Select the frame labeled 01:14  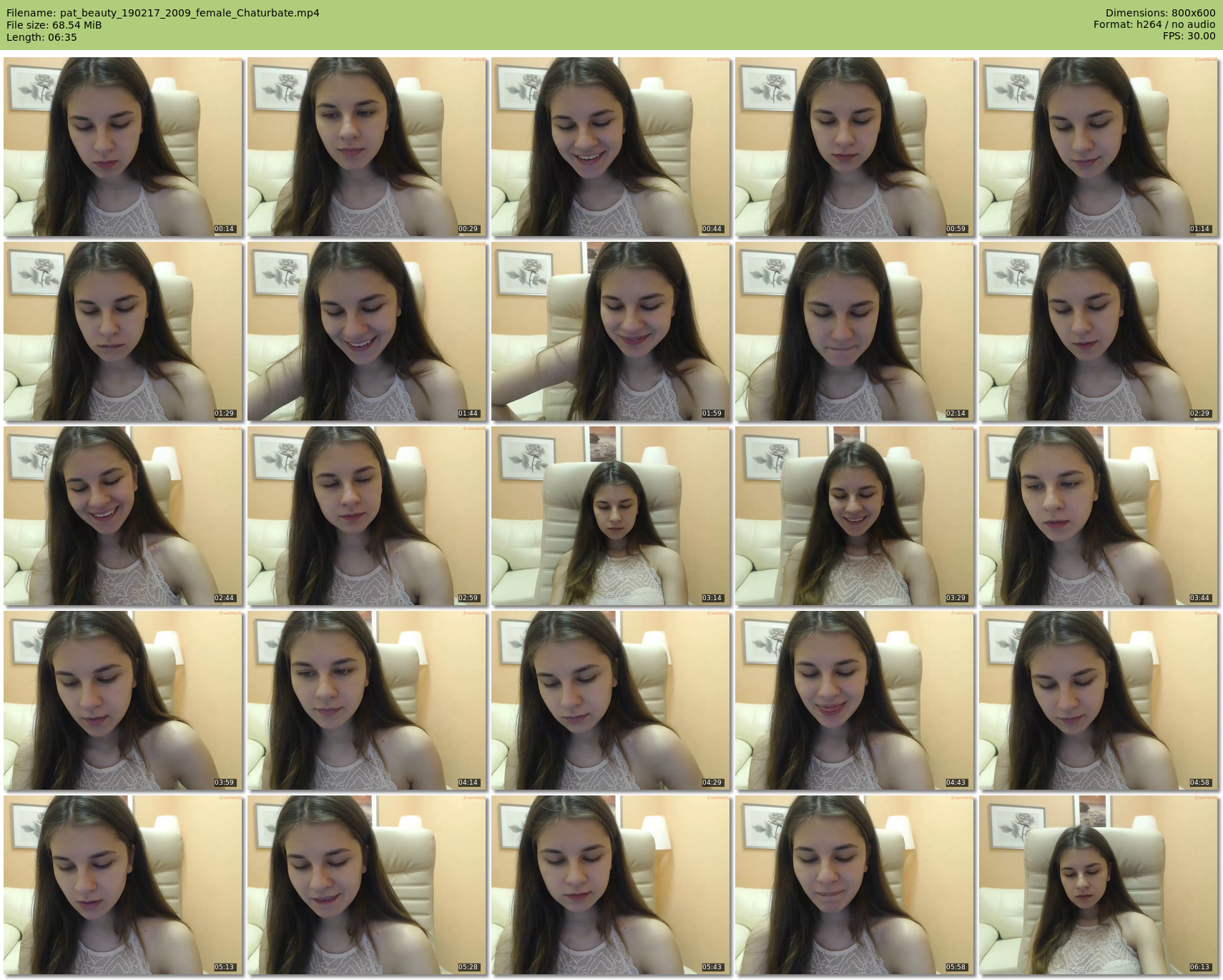pos(1099,147)
